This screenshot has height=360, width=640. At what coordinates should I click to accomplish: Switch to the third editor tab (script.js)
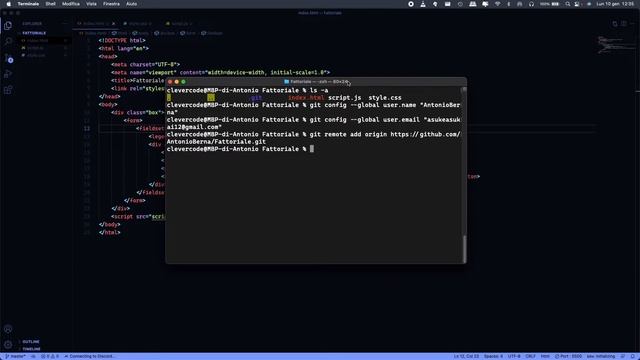(180, 24)
